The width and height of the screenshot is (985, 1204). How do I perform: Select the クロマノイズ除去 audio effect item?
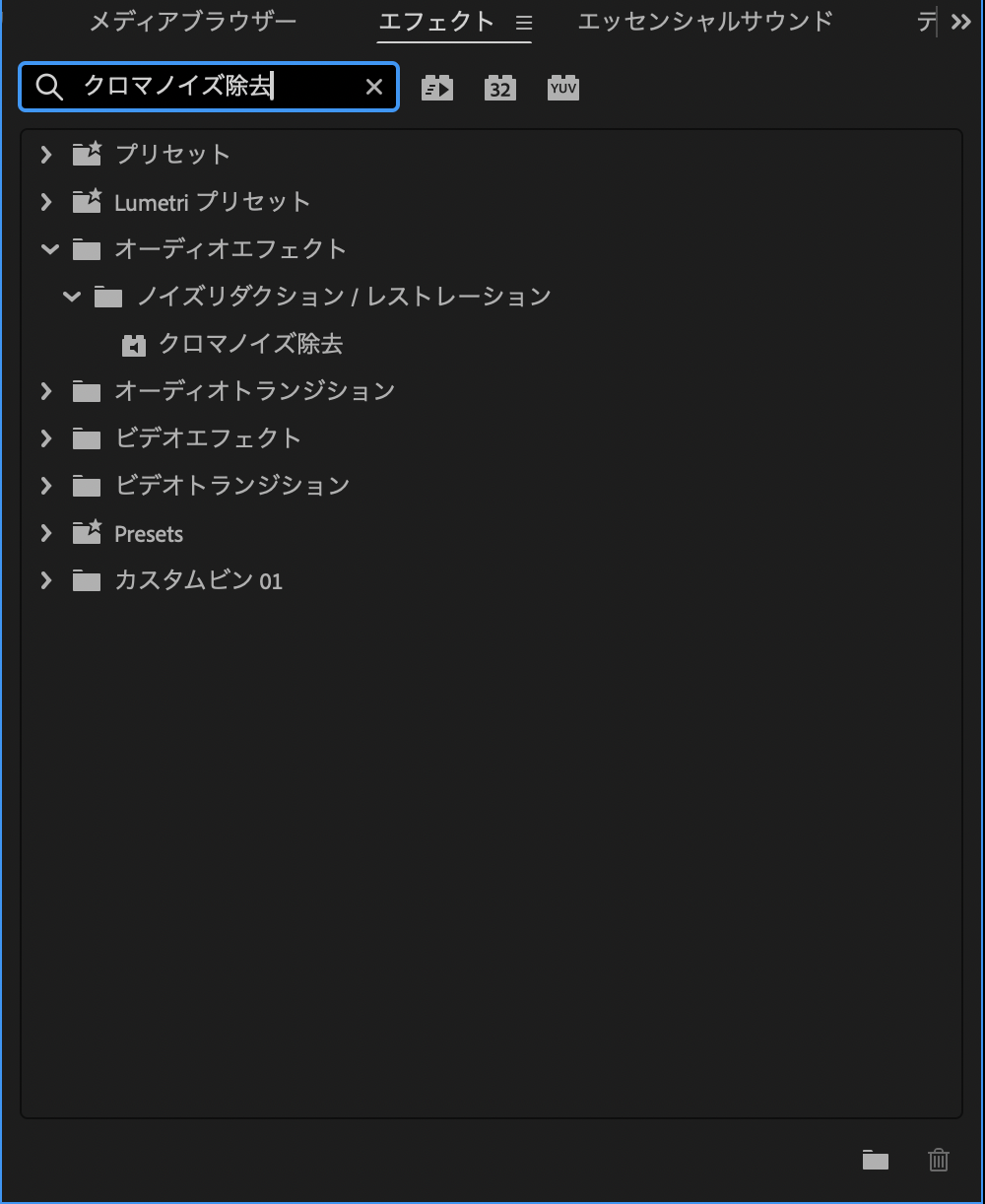pos(250,344)
